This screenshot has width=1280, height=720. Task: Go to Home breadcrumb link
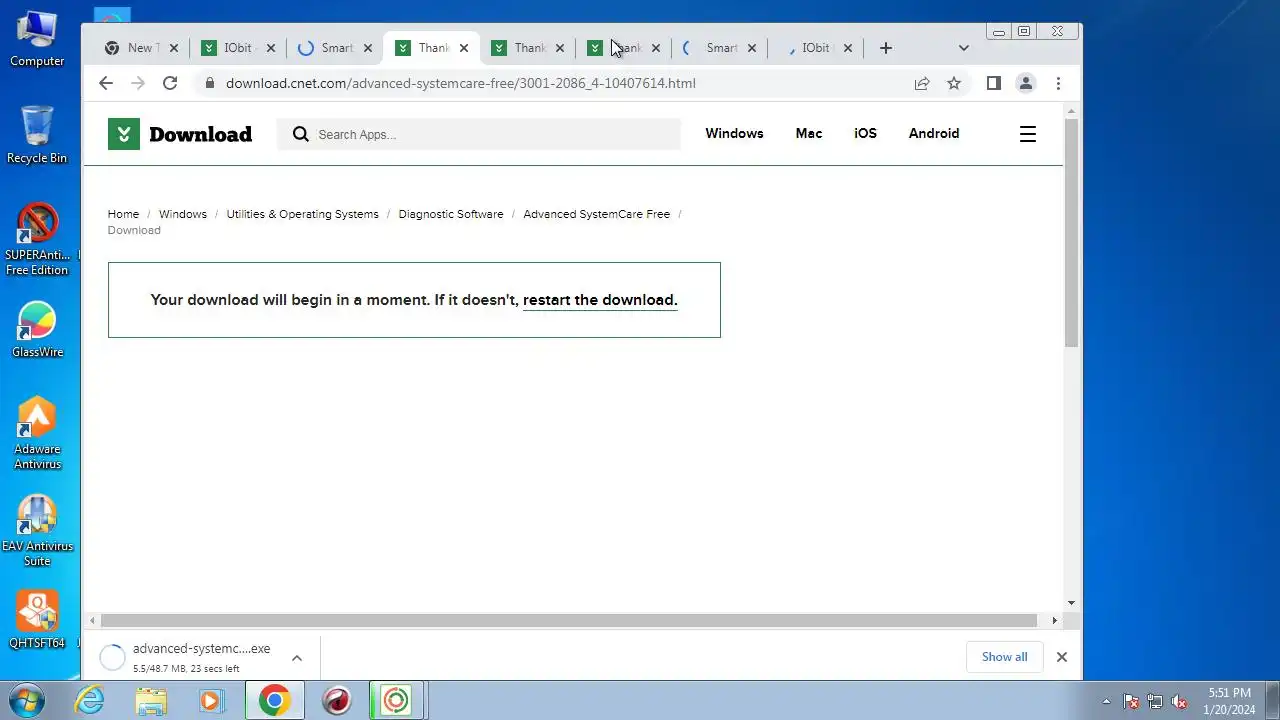pos(123,214)
